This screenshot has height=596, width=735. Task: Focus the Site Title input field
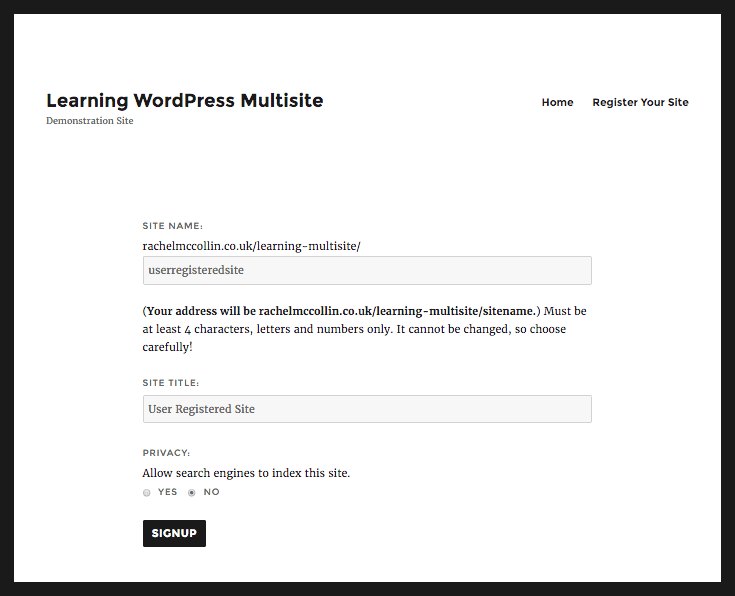click(x=367, y=409)
